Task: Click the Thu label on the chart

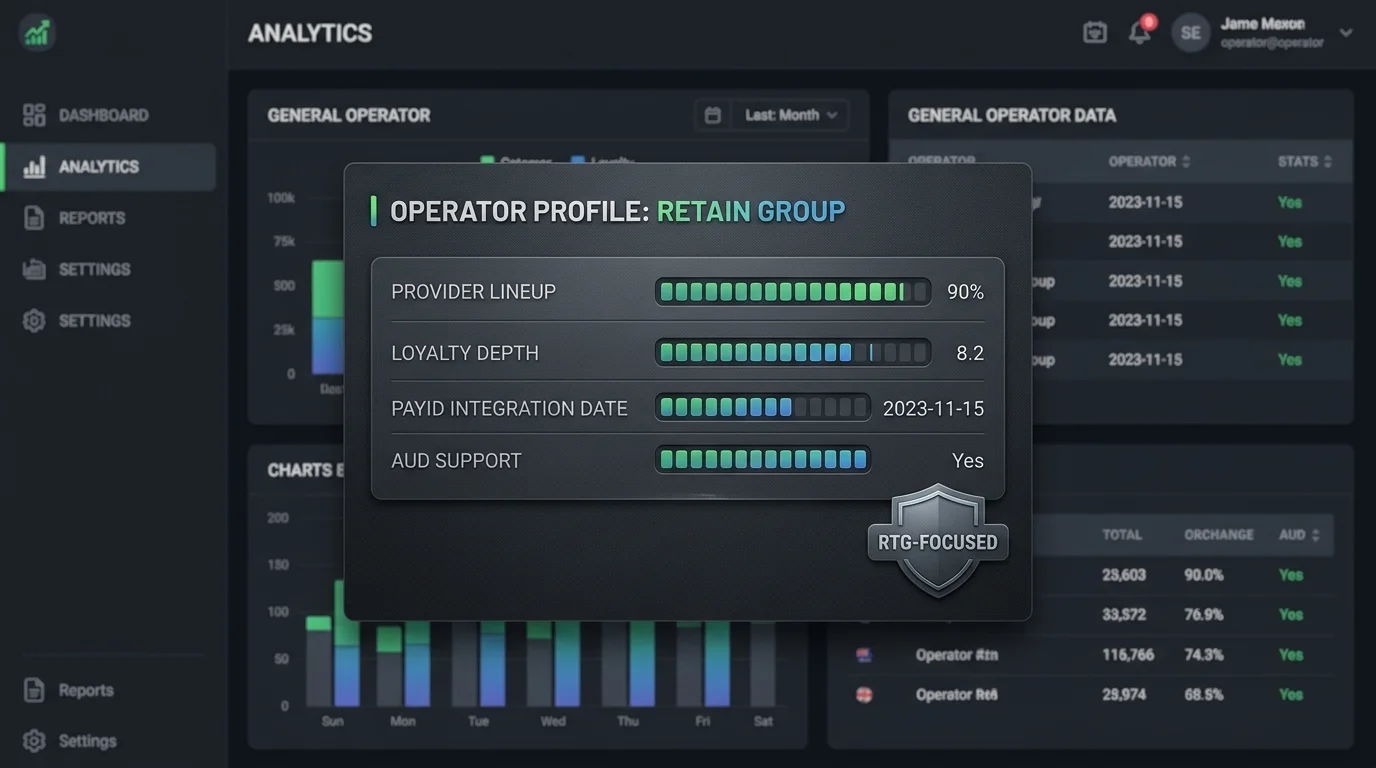Action: (x=628, y=721)
